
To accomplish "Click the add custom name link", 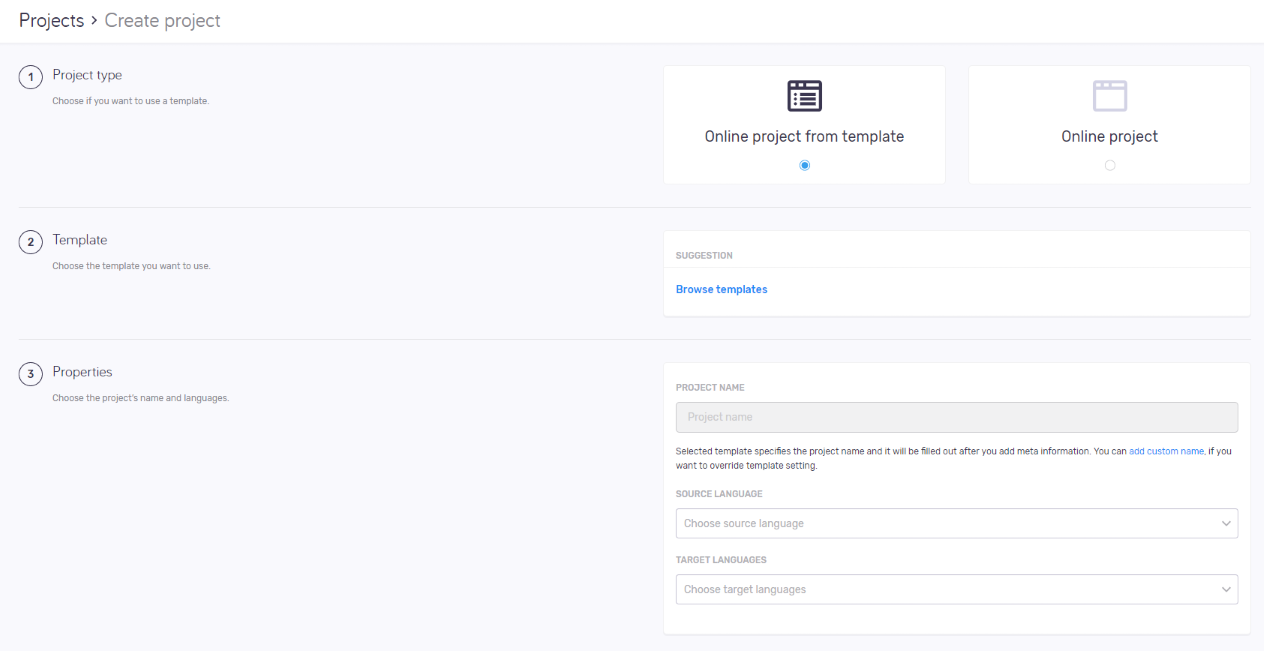I will (x=1166, y=451).
